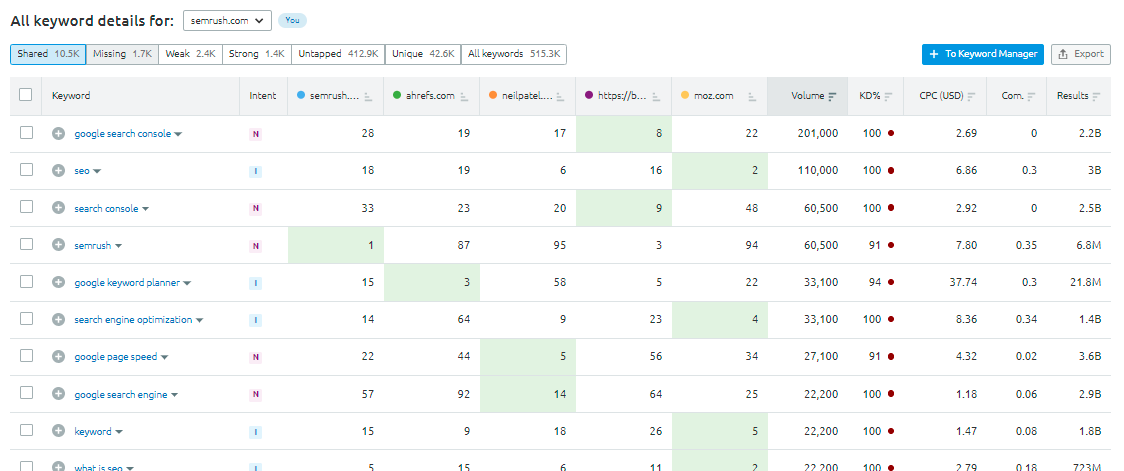Check the box for 'google keyword planner' row

tap(26, 282)
